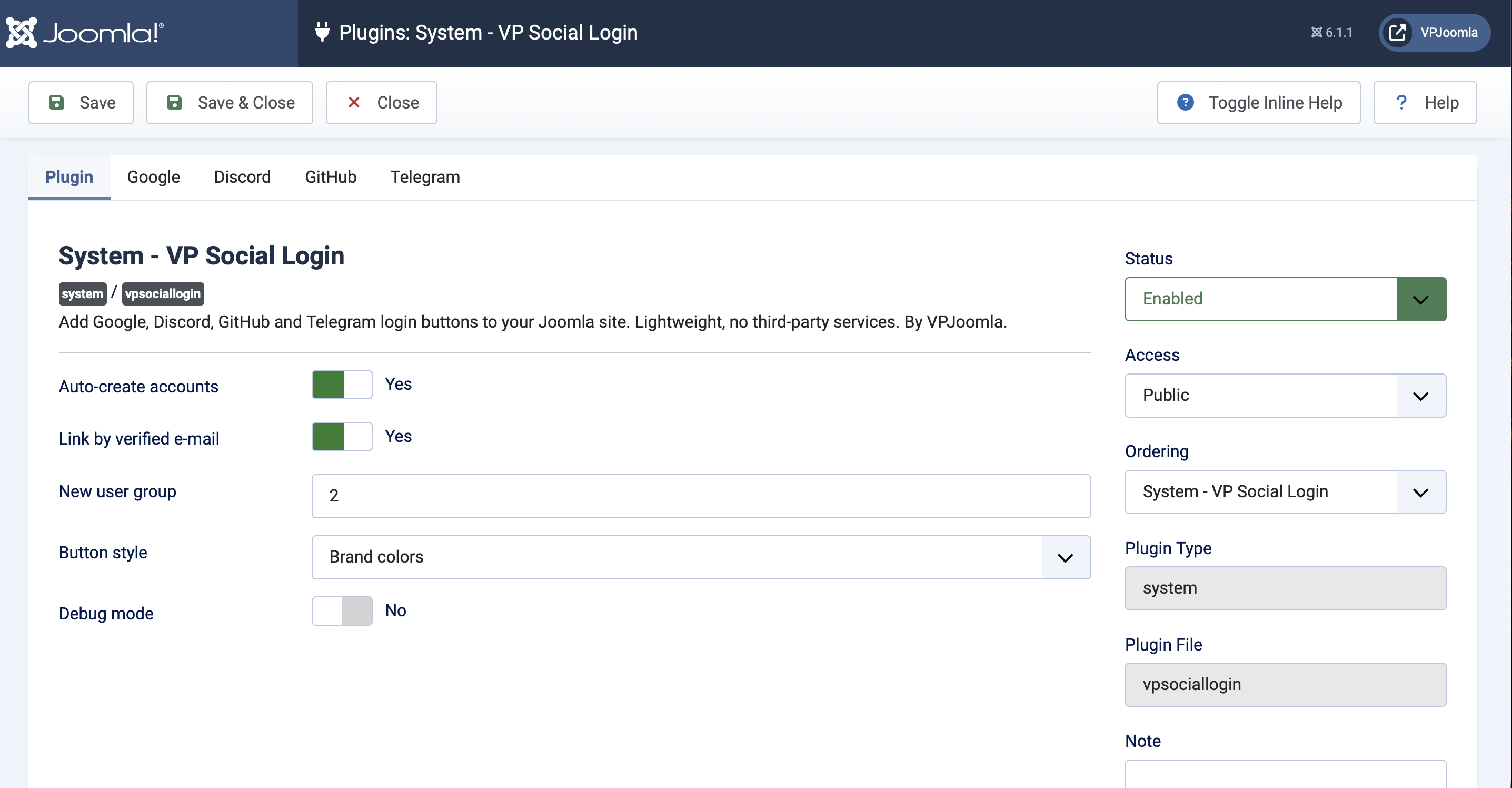This screenshot has height=788, width=1512.
Task: Switch to the Telegram tab
Action: click(x=425, y=178)
